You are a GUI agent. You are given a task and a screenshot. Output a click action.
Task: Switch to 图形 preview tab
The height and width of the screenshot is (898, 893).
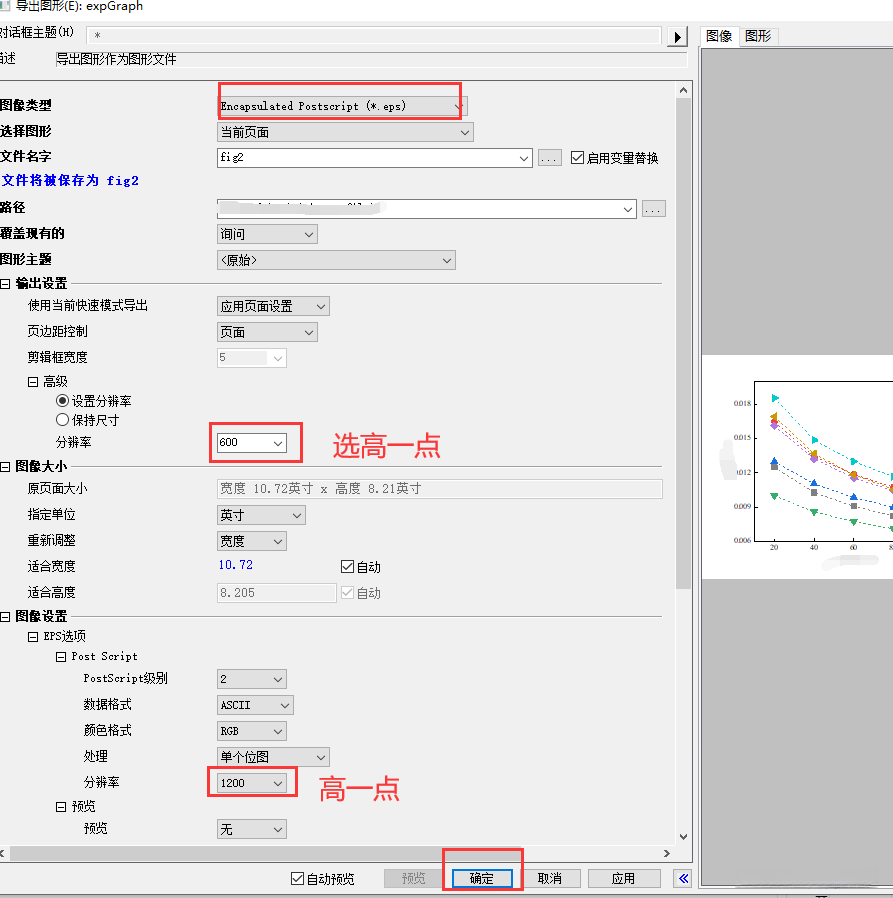(758, 36)
